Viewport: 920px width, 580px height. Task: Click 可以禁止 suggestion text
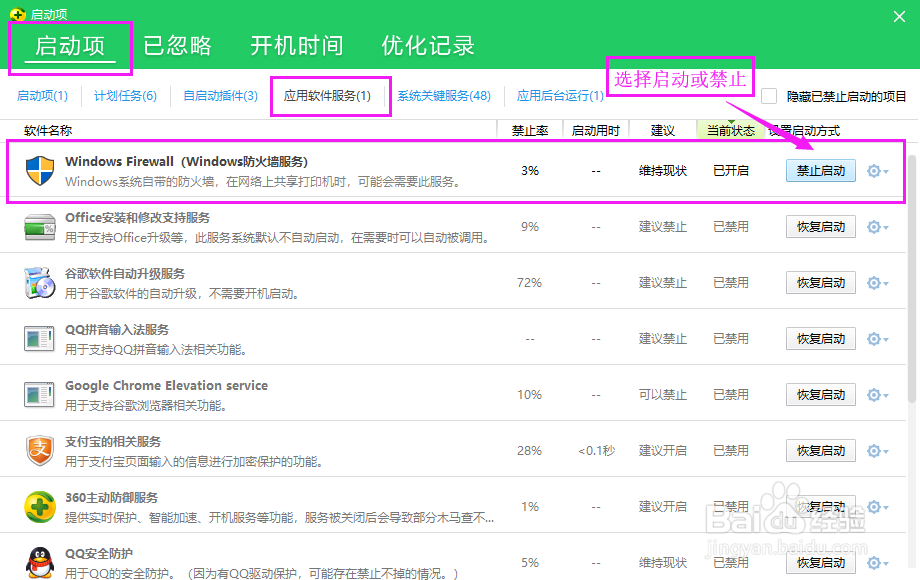[x=662, y=395]
